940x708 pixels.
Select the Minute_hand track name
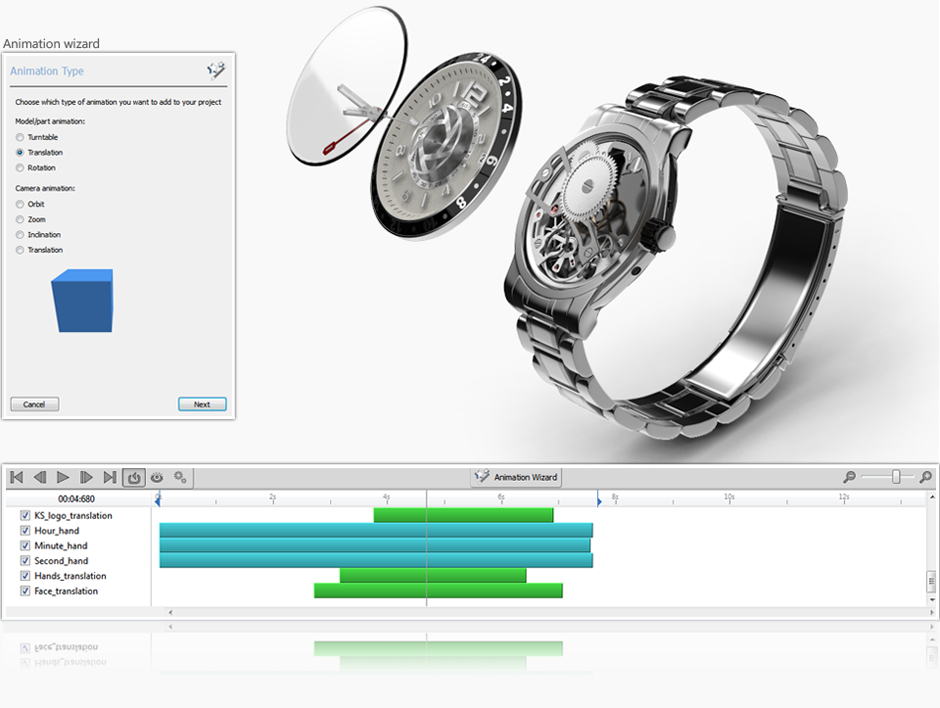point(61,546)
